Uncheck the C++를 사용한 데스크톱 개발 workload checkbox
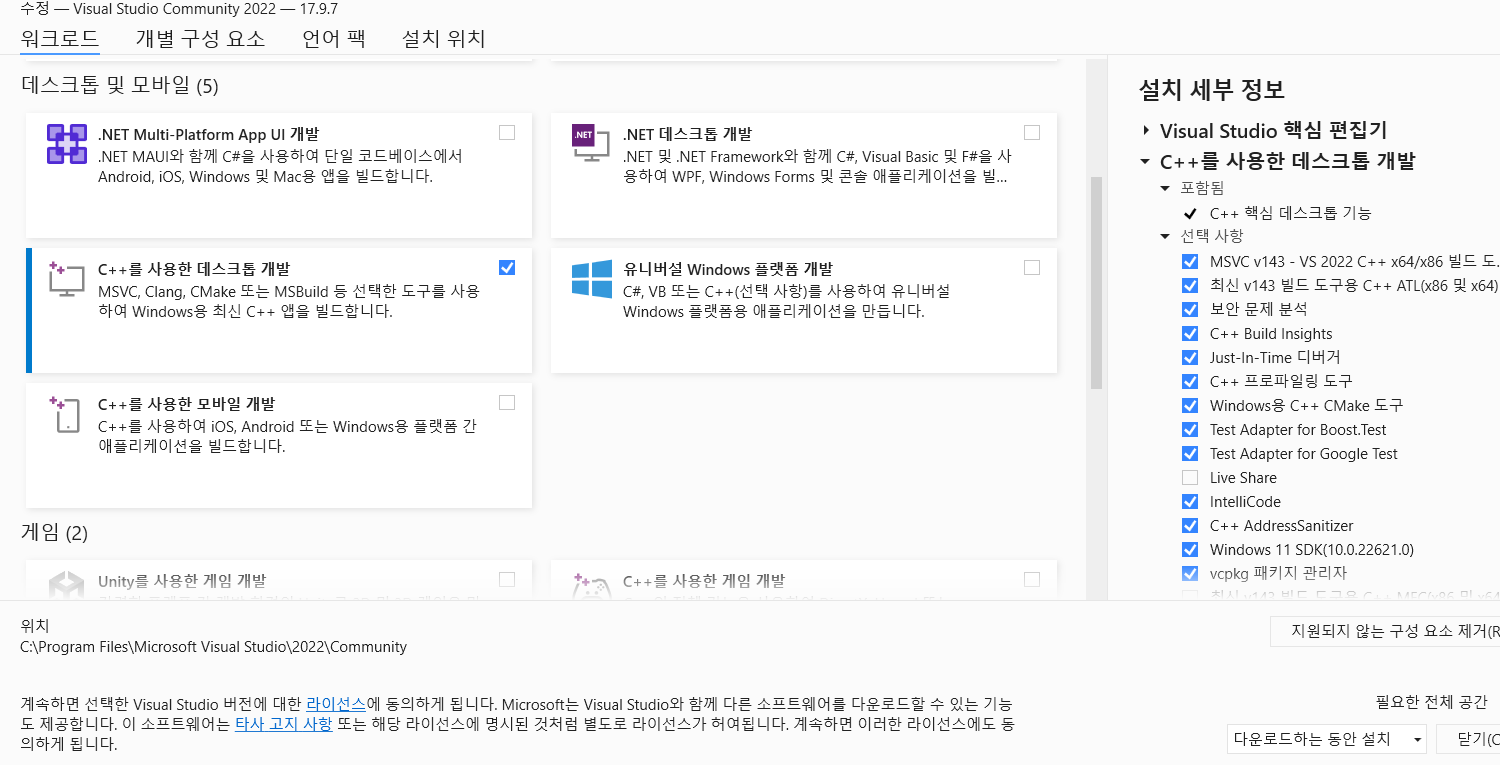 [507, 267]
